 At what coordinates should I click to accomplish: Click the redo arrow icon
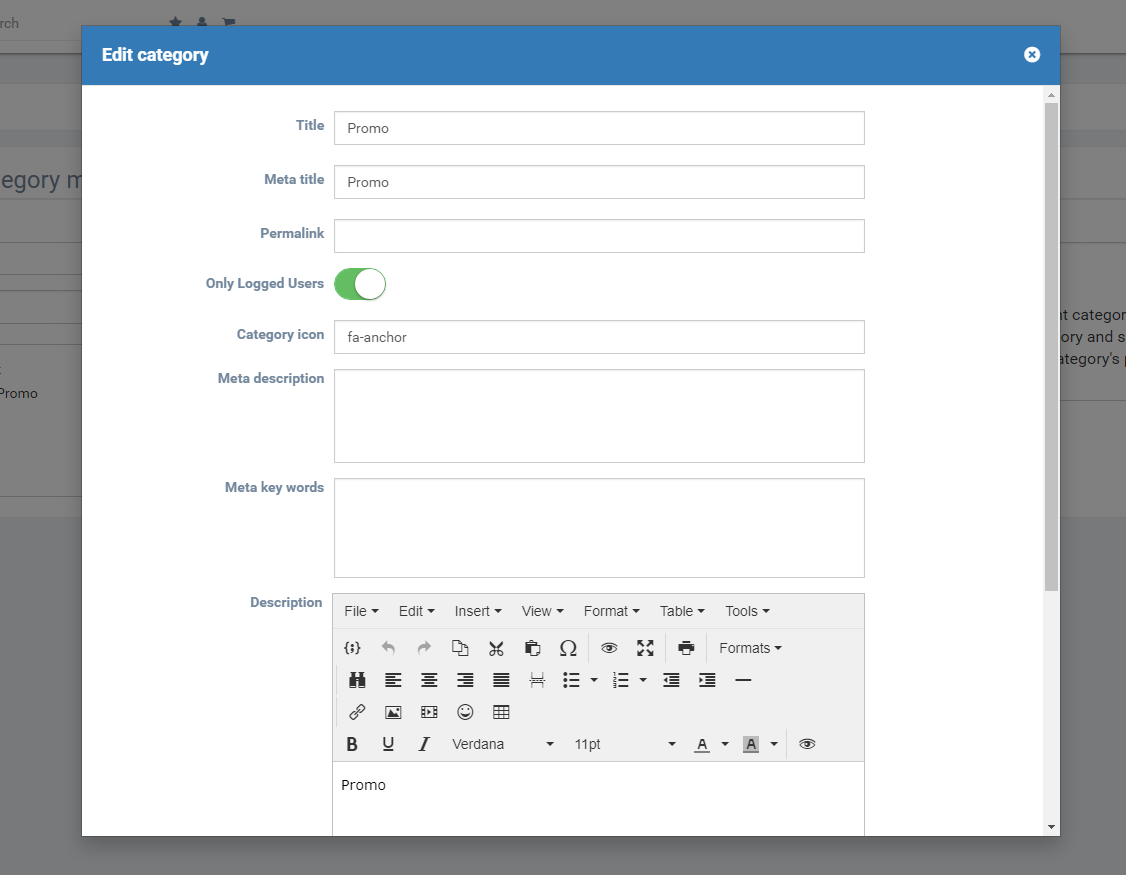[424, 648]
